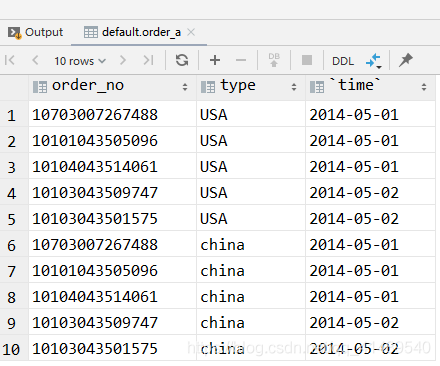Image resolution: width=440 pixels, height=366 pixels.
Task: Click order_no 10103043501575 in row 10
Action: tap(112, 348)
